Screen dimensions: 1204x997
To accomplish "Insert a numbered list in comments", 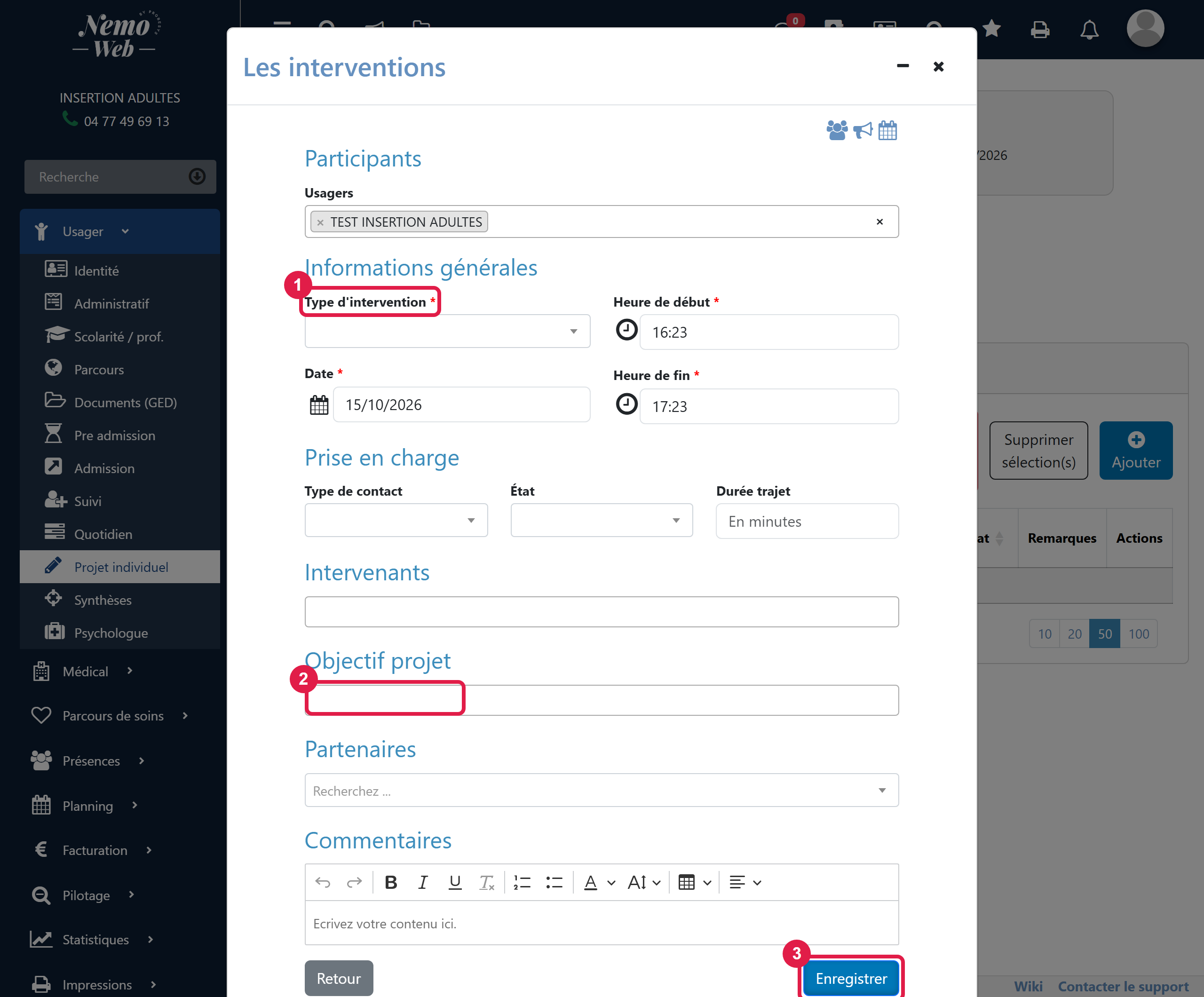I will pyautogui.click(x=523, y=882).
